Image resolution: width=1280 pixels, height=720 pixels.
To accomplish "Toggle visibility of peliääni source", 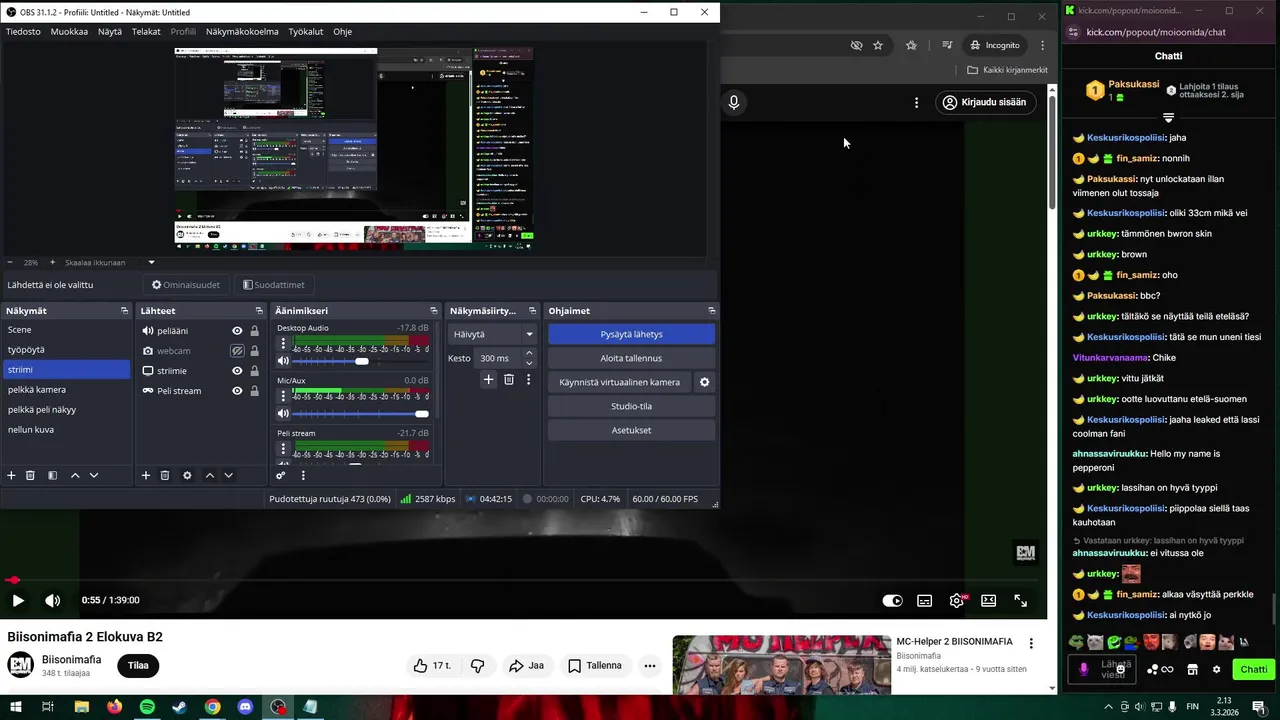I will click(x=237, y=331).
